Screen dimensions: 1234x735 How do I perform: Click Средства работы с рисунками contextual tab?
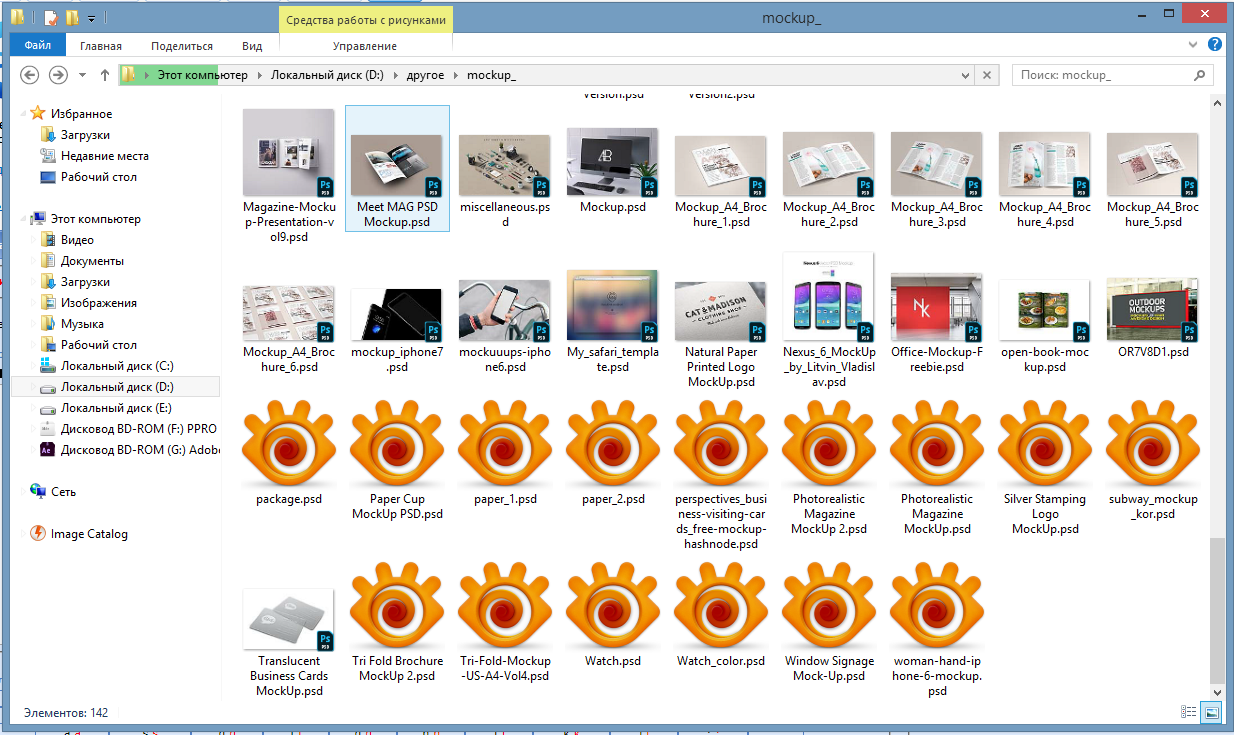[x=365, y=19]
